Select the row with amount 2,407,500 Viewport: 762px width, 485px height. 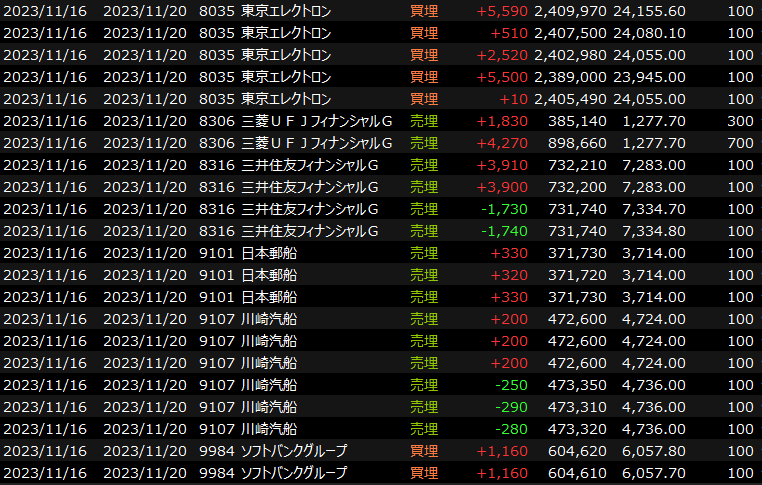click(570, 33)
